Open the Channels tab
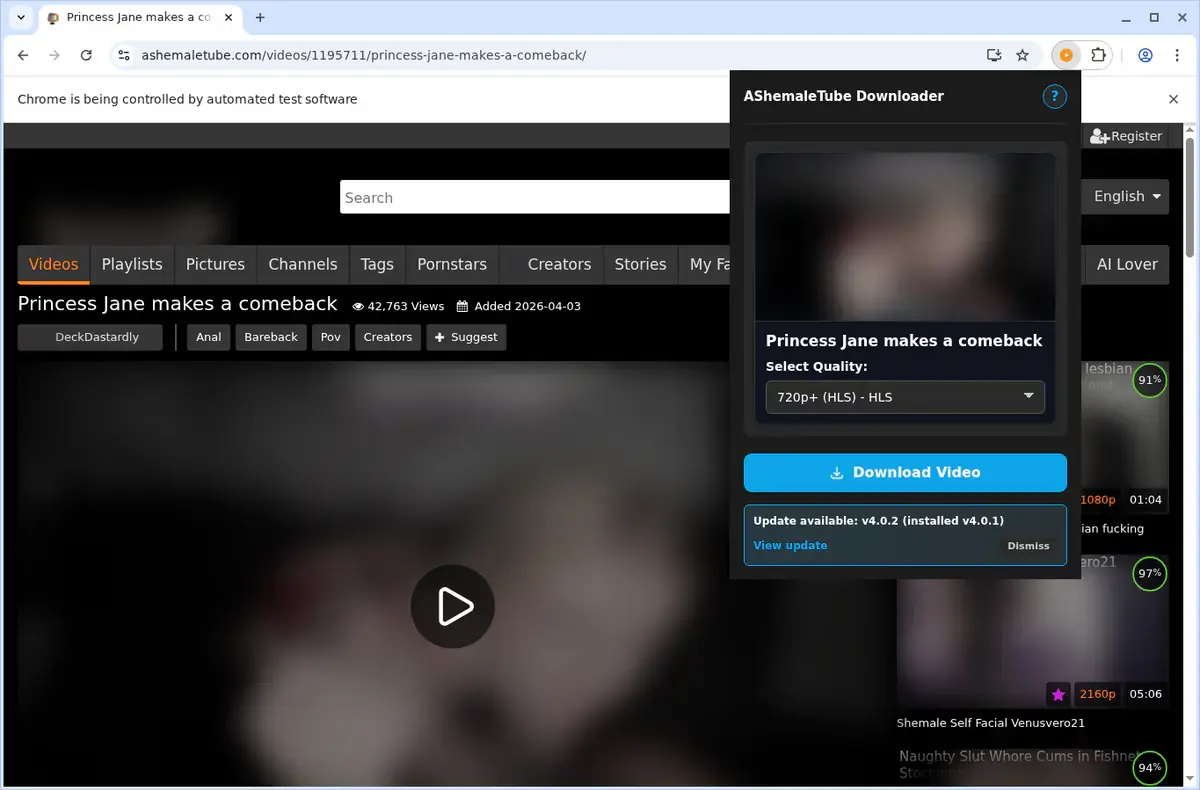Screen dimensions: 1200x790 pyautogui.click(x=303, y=264)
